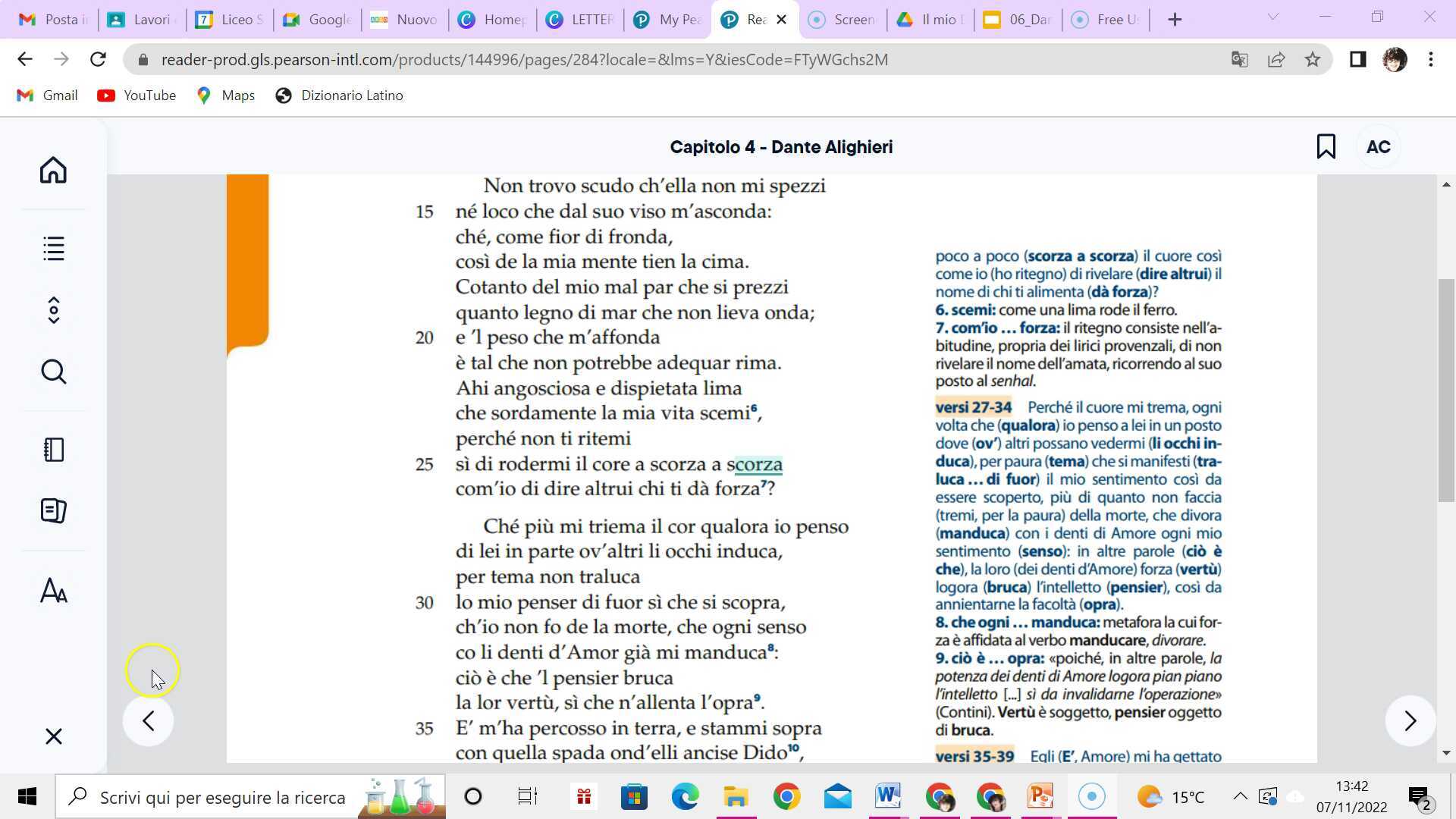Open the YouTube bookmark
Image resolution: width=1456 pixels, height=819 pixels.
tap(136, 96)
